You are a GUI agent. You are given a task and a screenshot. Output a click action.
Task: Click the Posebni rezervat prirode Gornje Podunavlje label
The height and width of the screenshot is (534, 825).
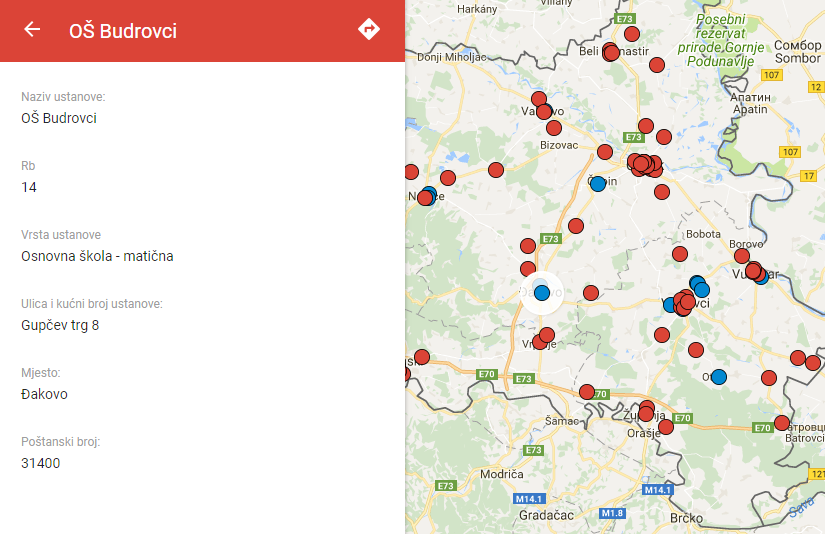721,41
